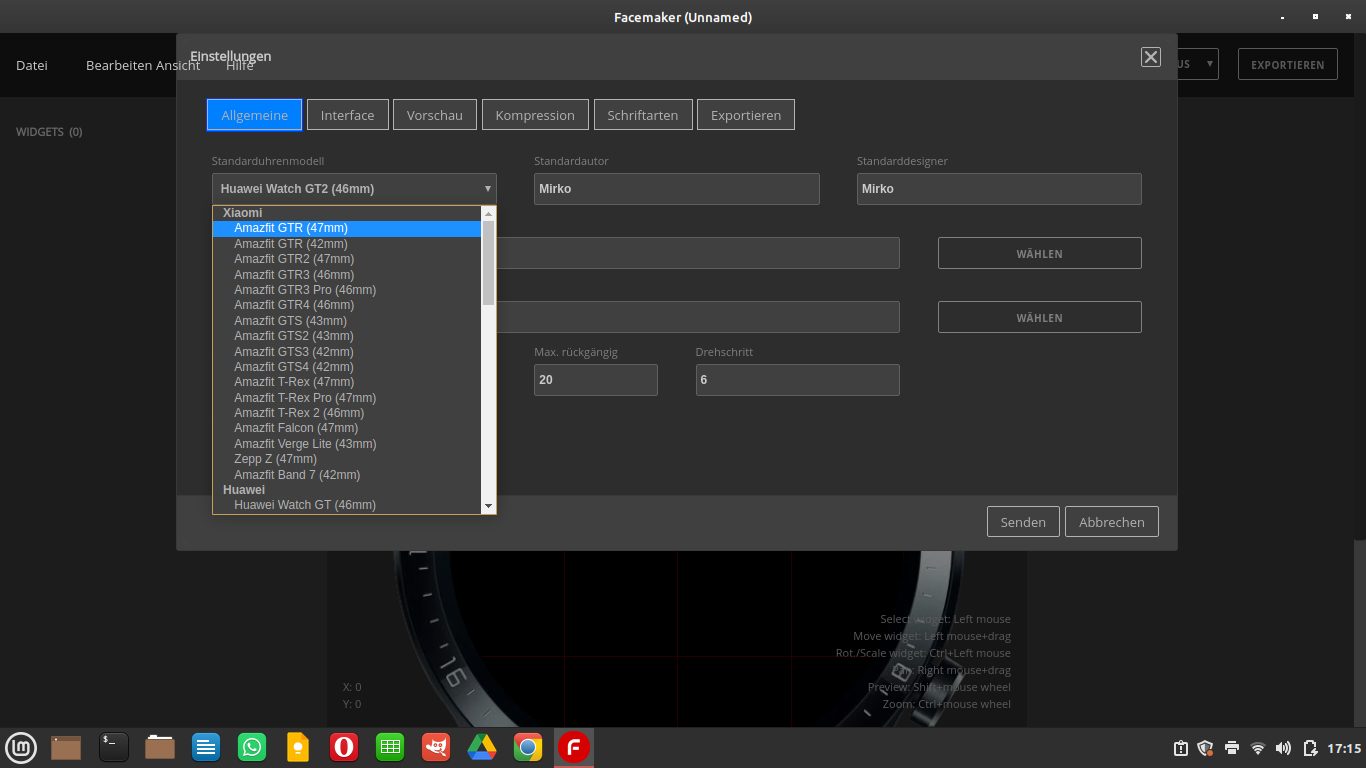Select Amazfit GTR3 Pro (46mm) from list
This screenshot has height=768, width=1366.
pos(305,290)
